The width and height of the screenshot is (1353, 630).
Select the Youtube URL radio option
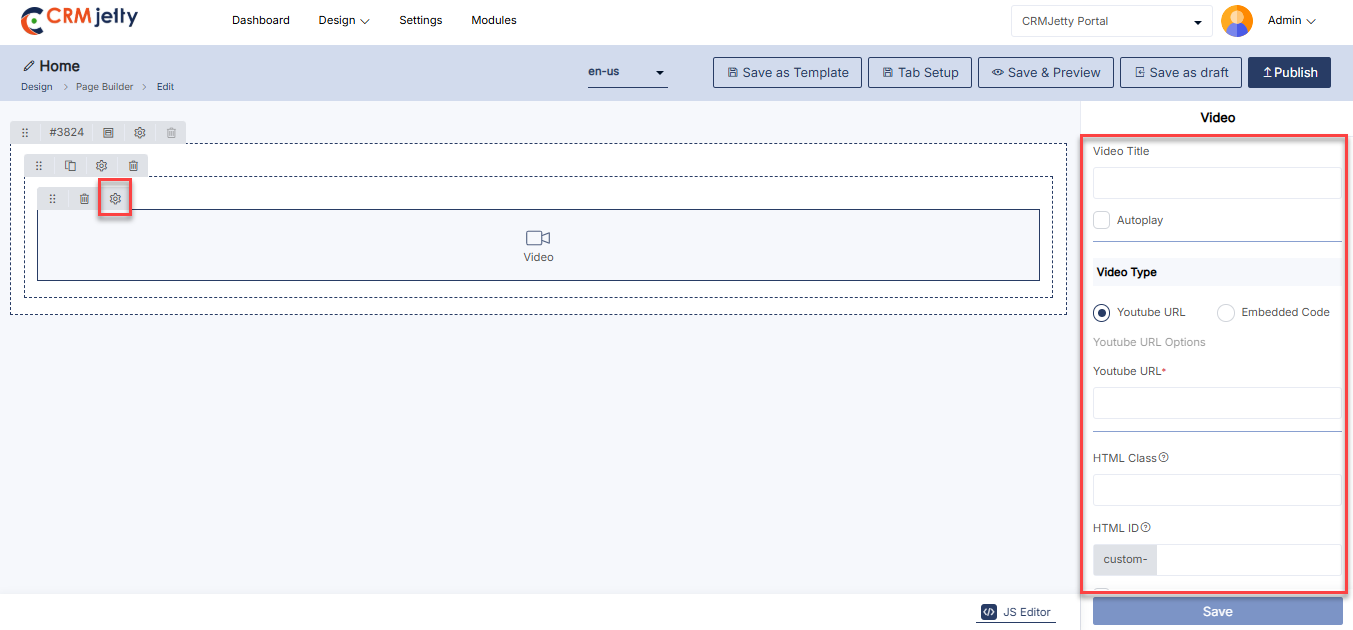pyautogui.click(x=1102, y=313)
